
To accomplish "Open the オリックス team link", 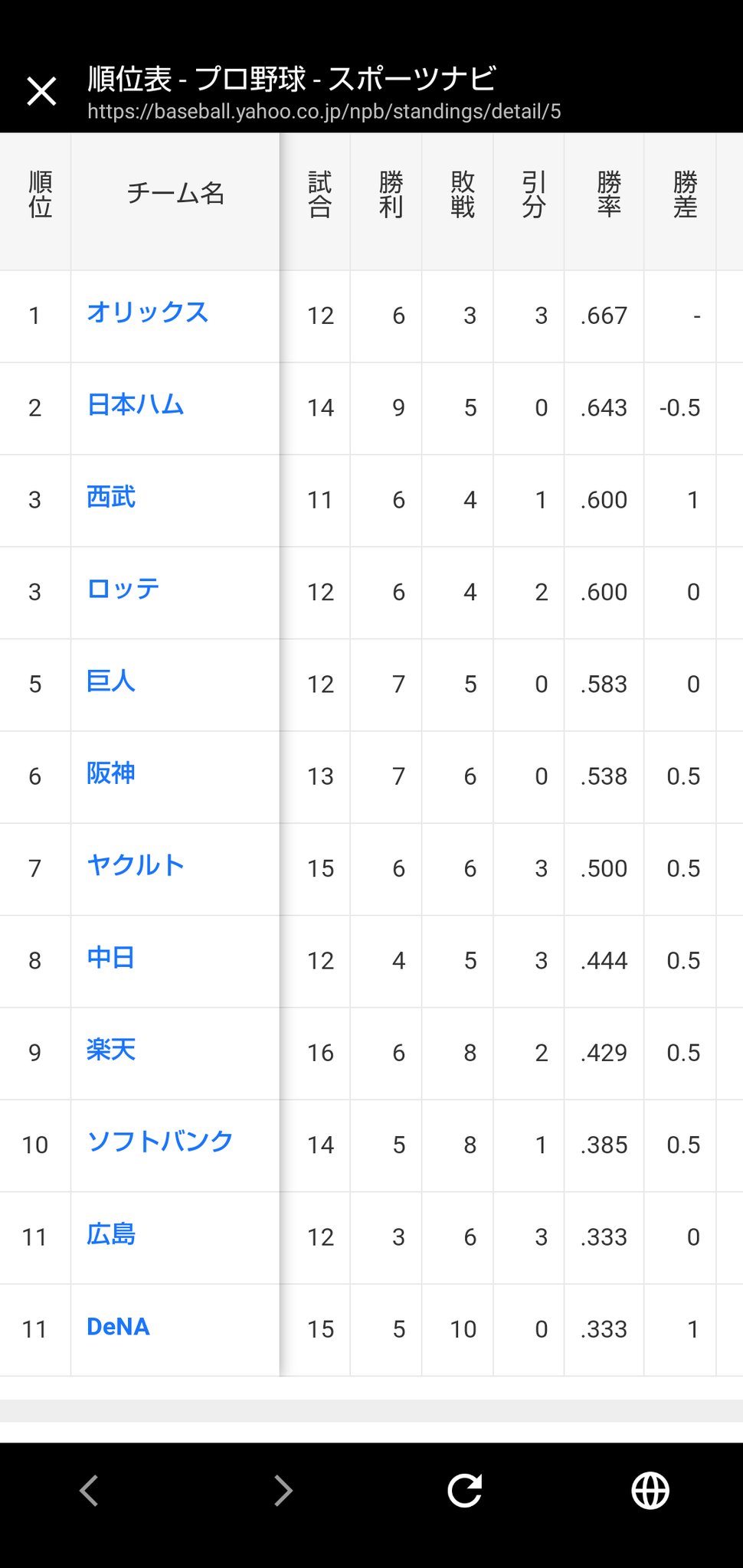I will point(147,312).
